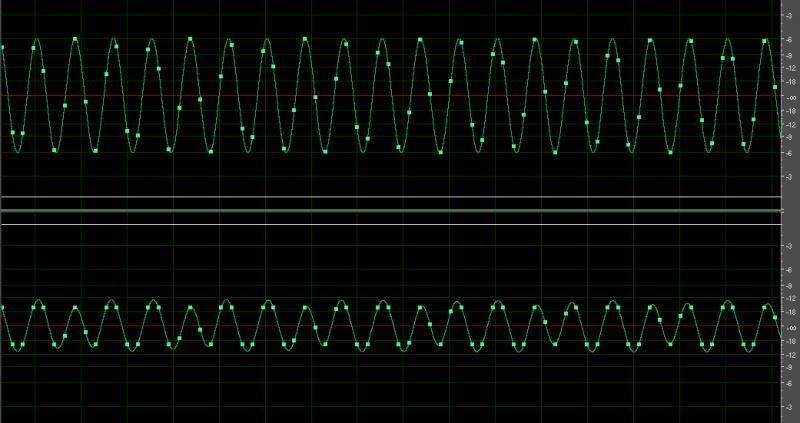
Task: Select the rightmost sample point on the lower waveform
Action: [x=775, y=317]
